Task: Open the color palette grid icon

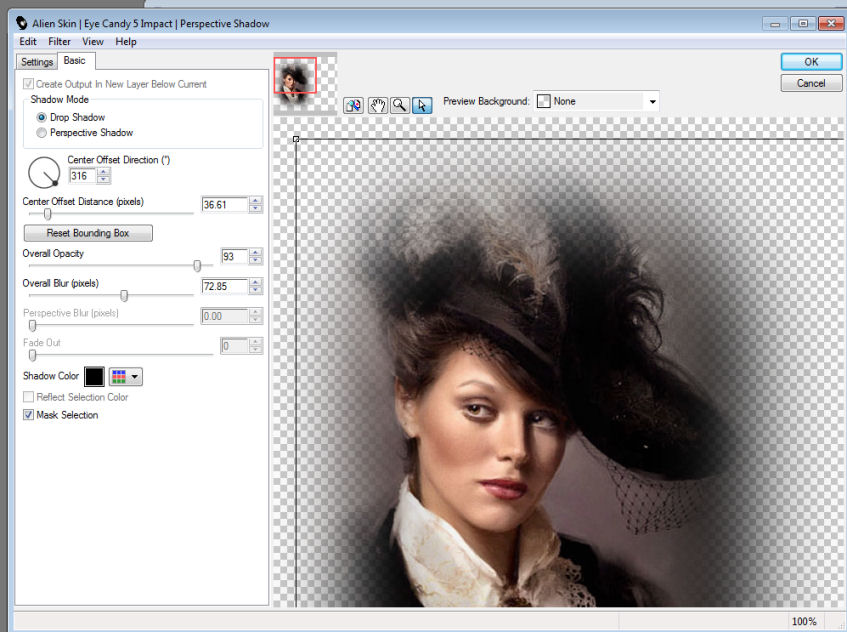Action: [119, 376]
